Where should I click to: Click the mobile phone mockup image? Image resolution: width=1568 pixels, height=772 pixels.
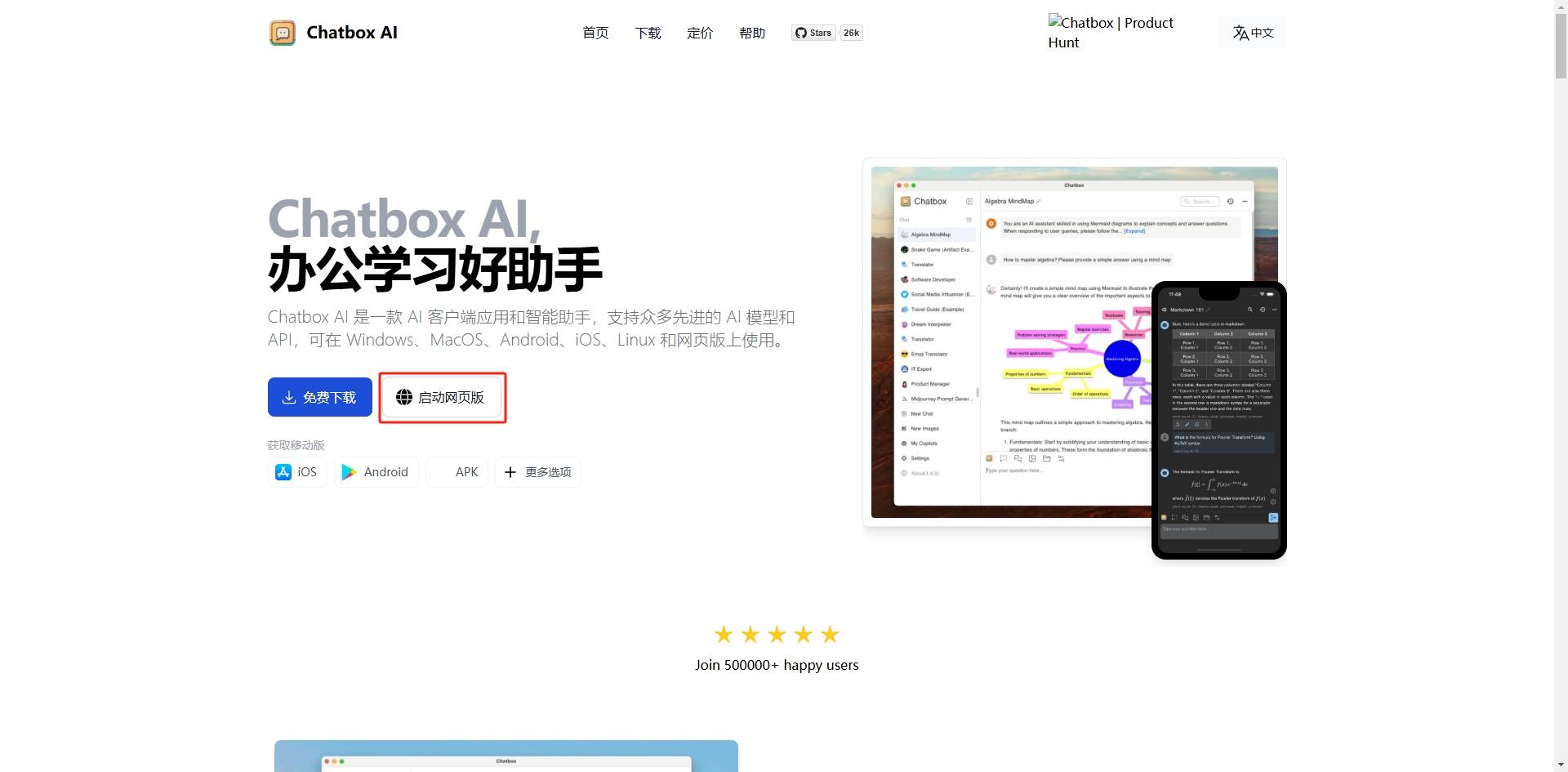[x=1219, y=420]
